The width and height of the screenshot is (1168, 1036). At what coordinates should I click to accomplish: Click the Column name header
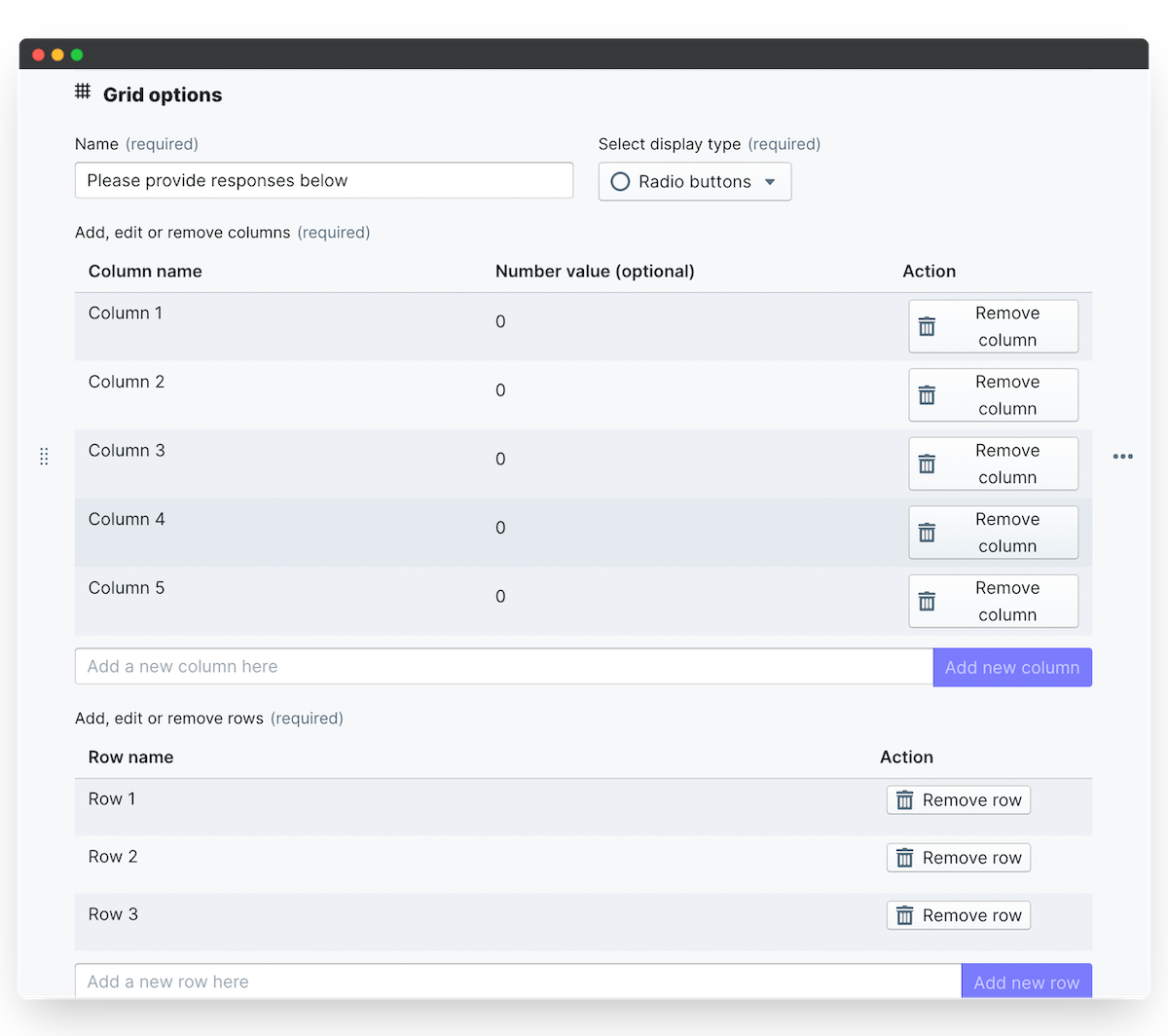pyautogui.click(x=145, y=271)
